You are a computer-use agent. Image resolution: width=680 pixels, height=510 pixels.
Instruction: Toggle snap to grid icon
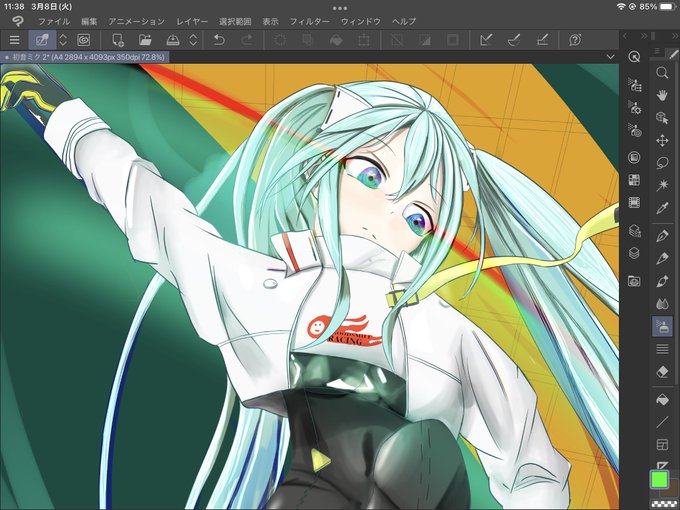(542, 40)
